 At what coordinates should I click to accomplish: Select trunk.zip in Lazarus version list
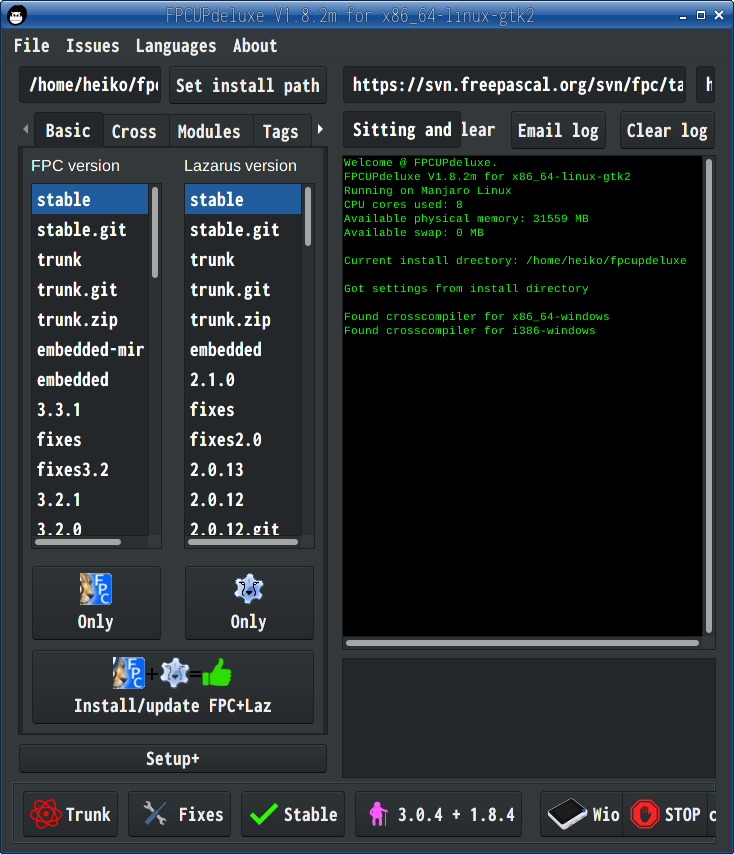coord(243,319)
